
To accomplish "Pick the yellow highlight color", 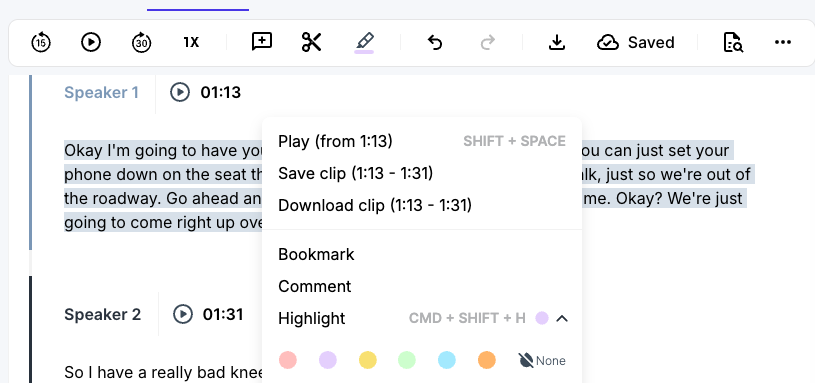I will click(367, 360).
